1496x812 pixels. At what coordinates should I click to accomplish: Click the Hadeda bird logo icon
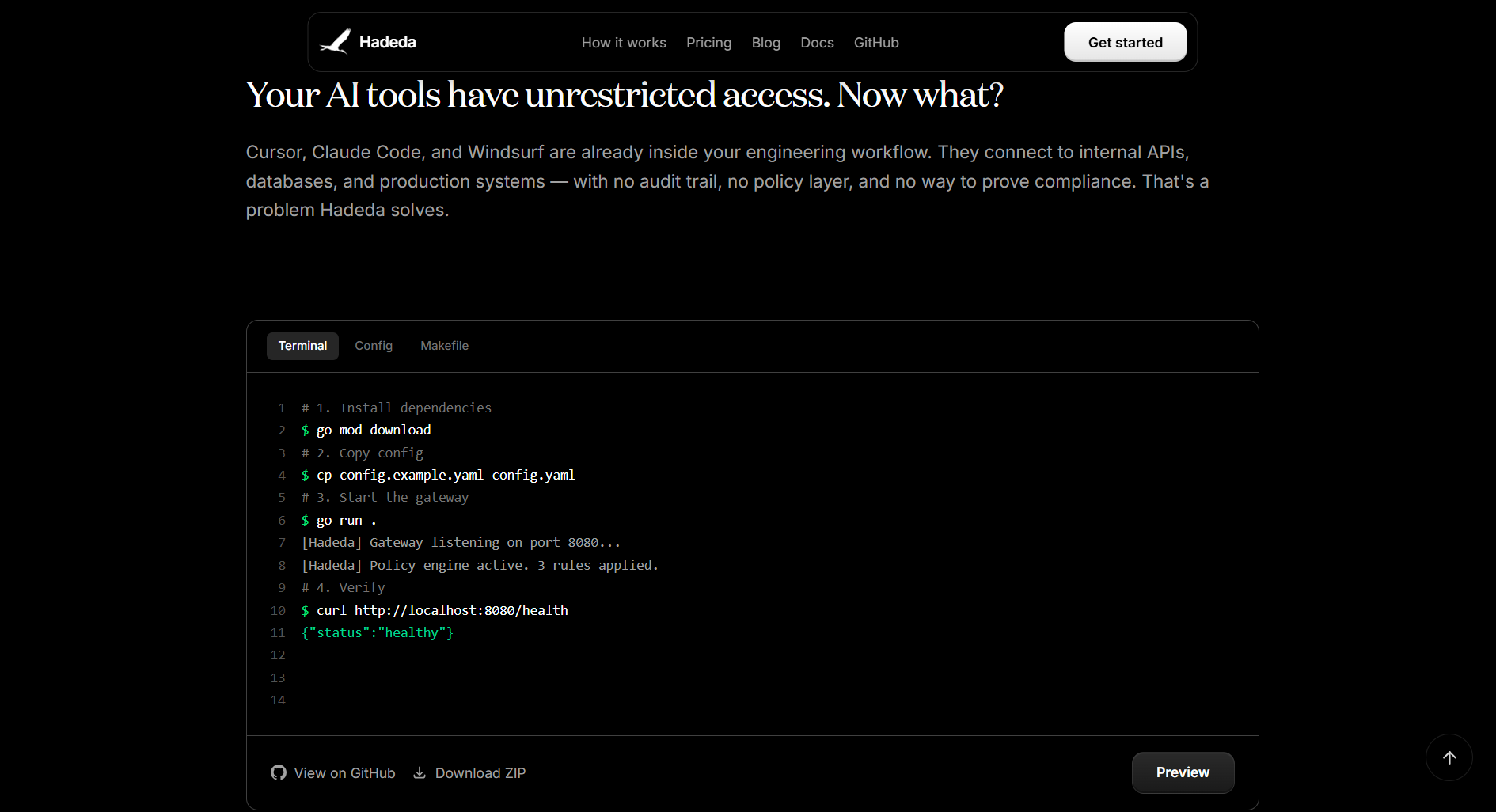pos(335,42)
